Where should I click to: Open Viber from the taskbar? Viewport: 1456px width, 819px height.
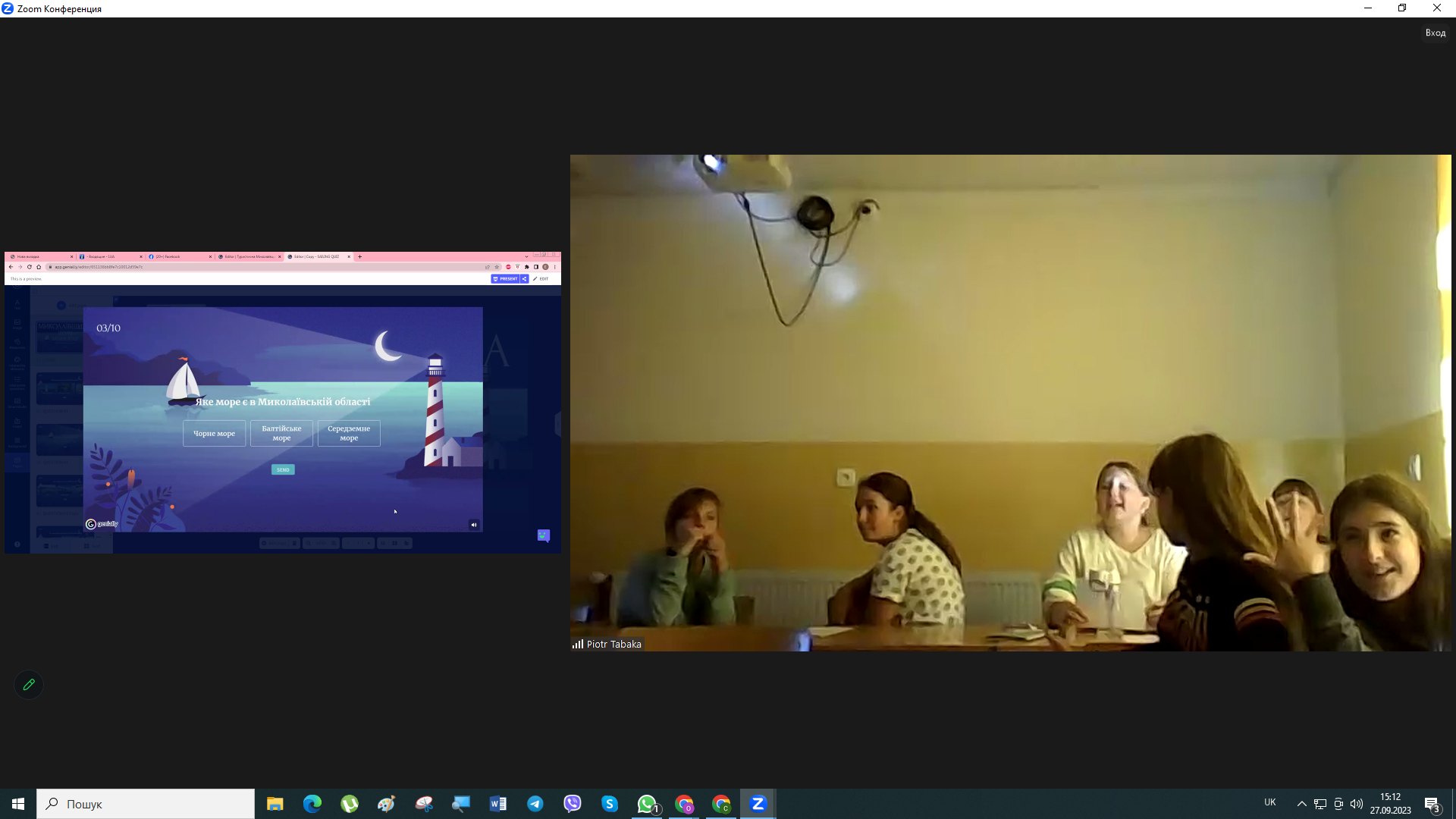(x=572, y=804)
